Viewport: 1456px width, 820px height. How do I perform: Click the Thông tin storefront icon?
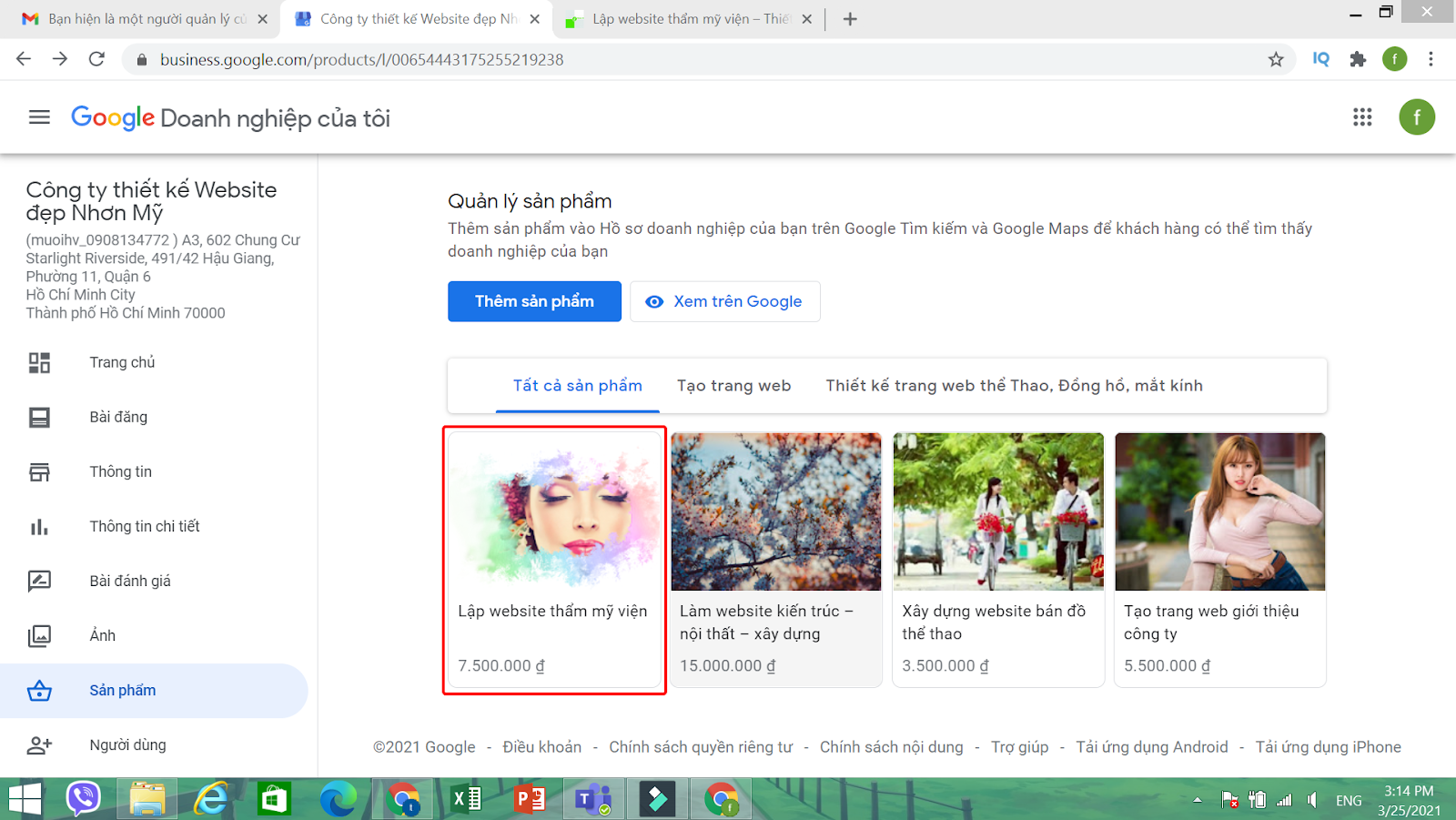pyautogui.click(x=39, y=471)
